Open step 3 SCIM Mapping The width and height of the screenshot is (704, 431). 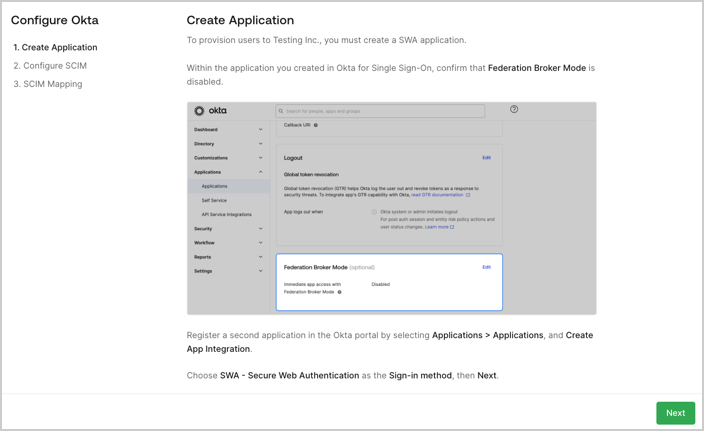pos(48,84)
